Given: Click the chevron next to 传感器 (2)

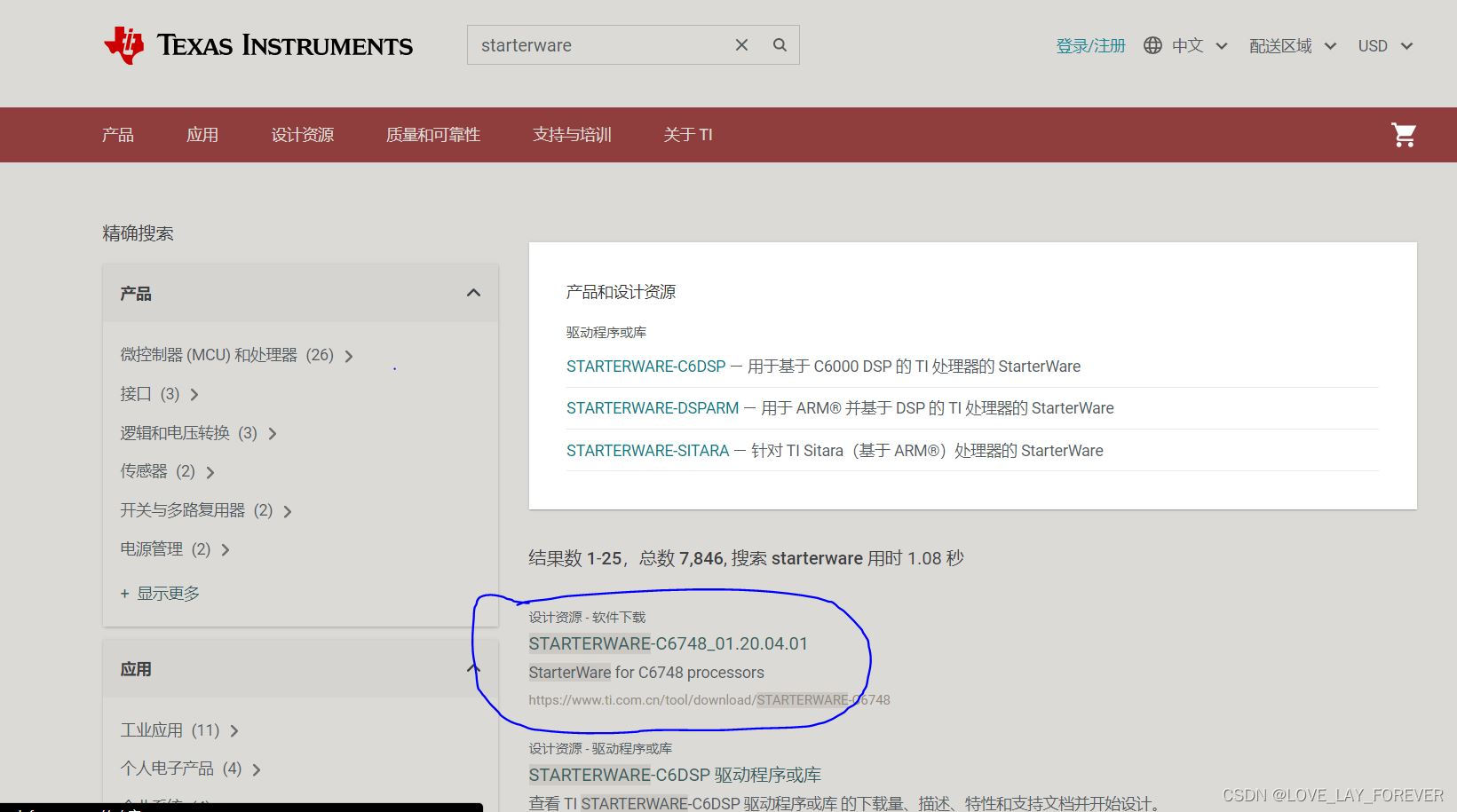Looking at the screenshot, I should (x=210, y=472).
